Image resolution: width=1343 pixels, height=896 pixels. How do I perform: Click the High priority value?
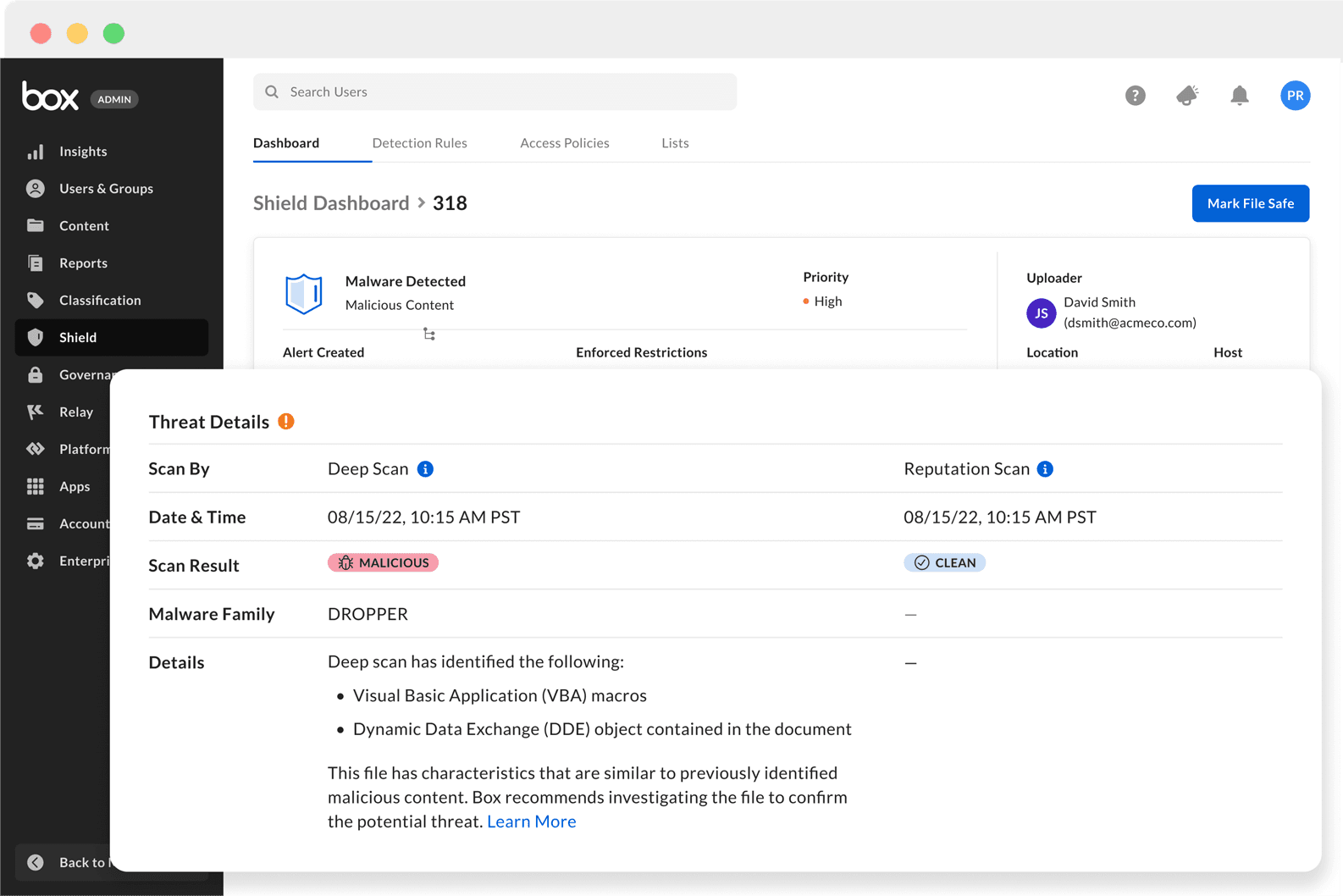(x=828, y=301)
